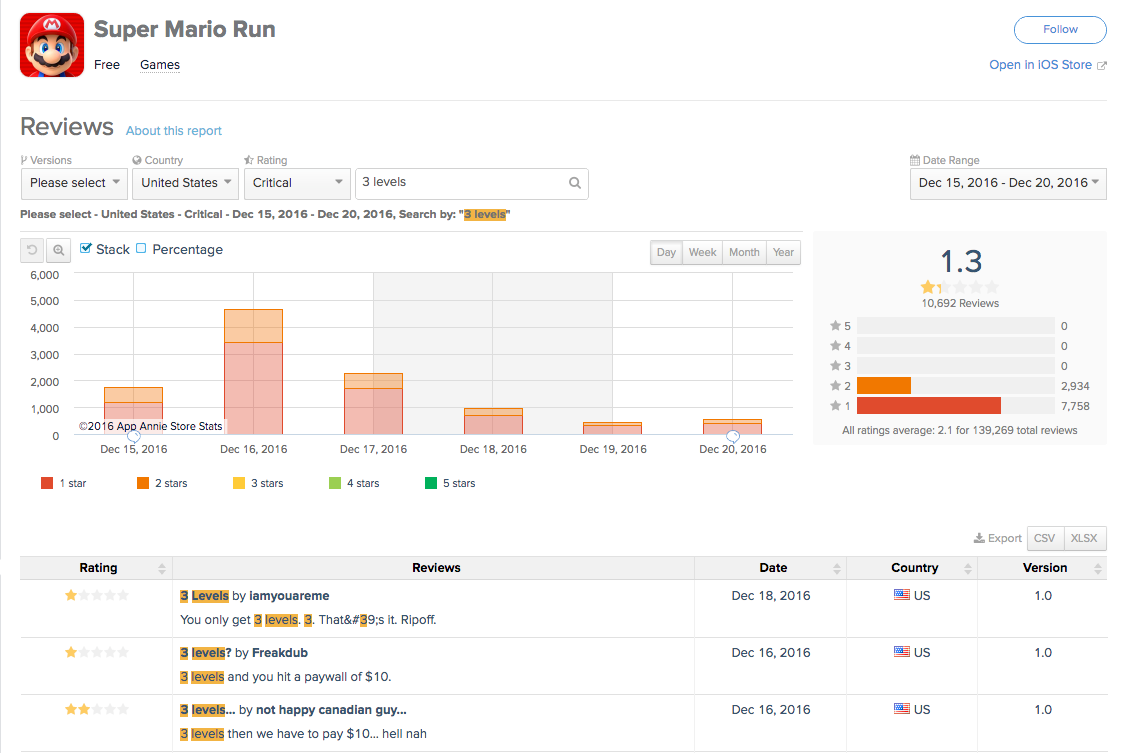
Task: Click the empty 5-star rating bar
Action: [x=956, y=326]
